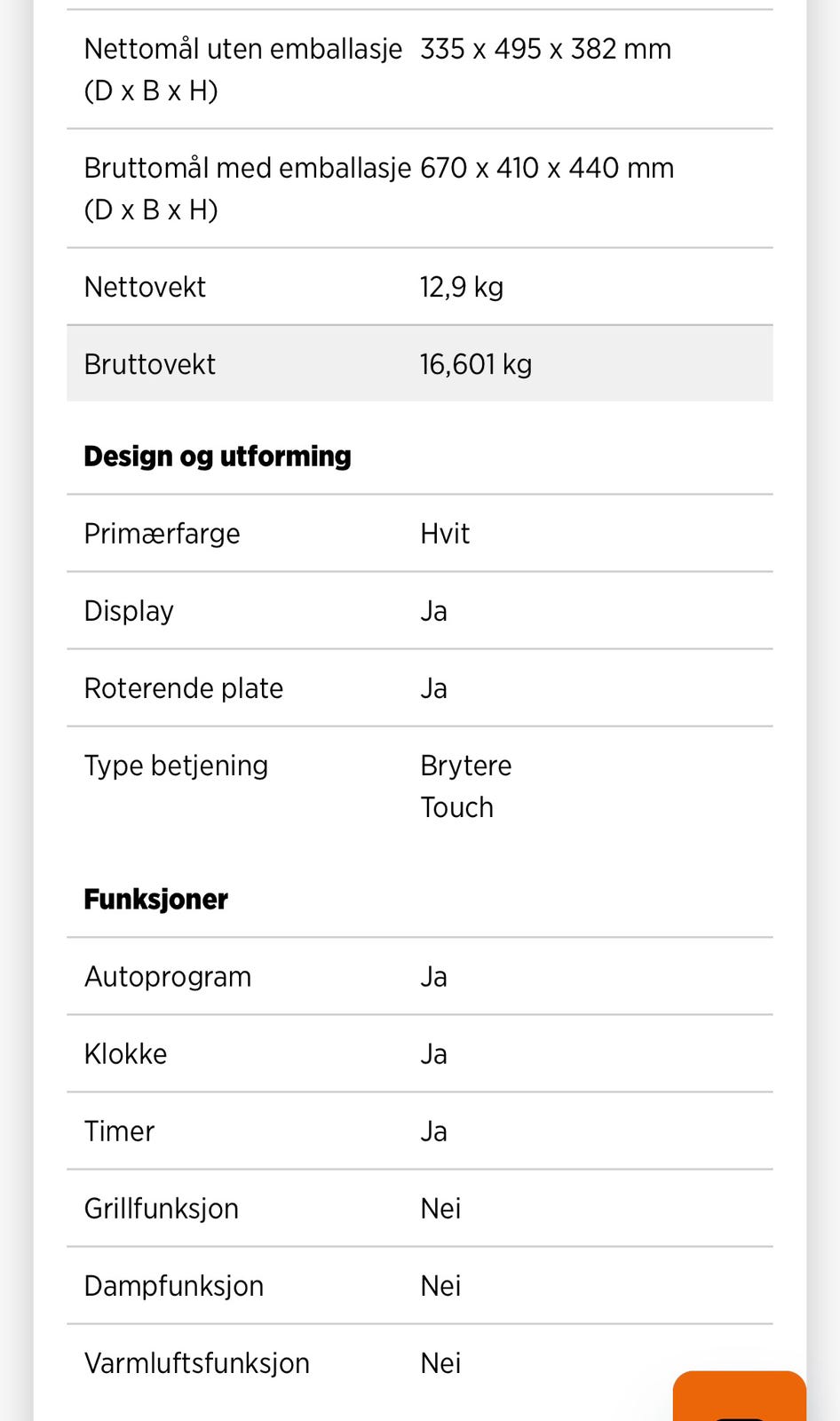The height and width of the screenshot is (1421, 840).
Task: Click the Nettomål uten emballasje label
Action: [242, 50]
